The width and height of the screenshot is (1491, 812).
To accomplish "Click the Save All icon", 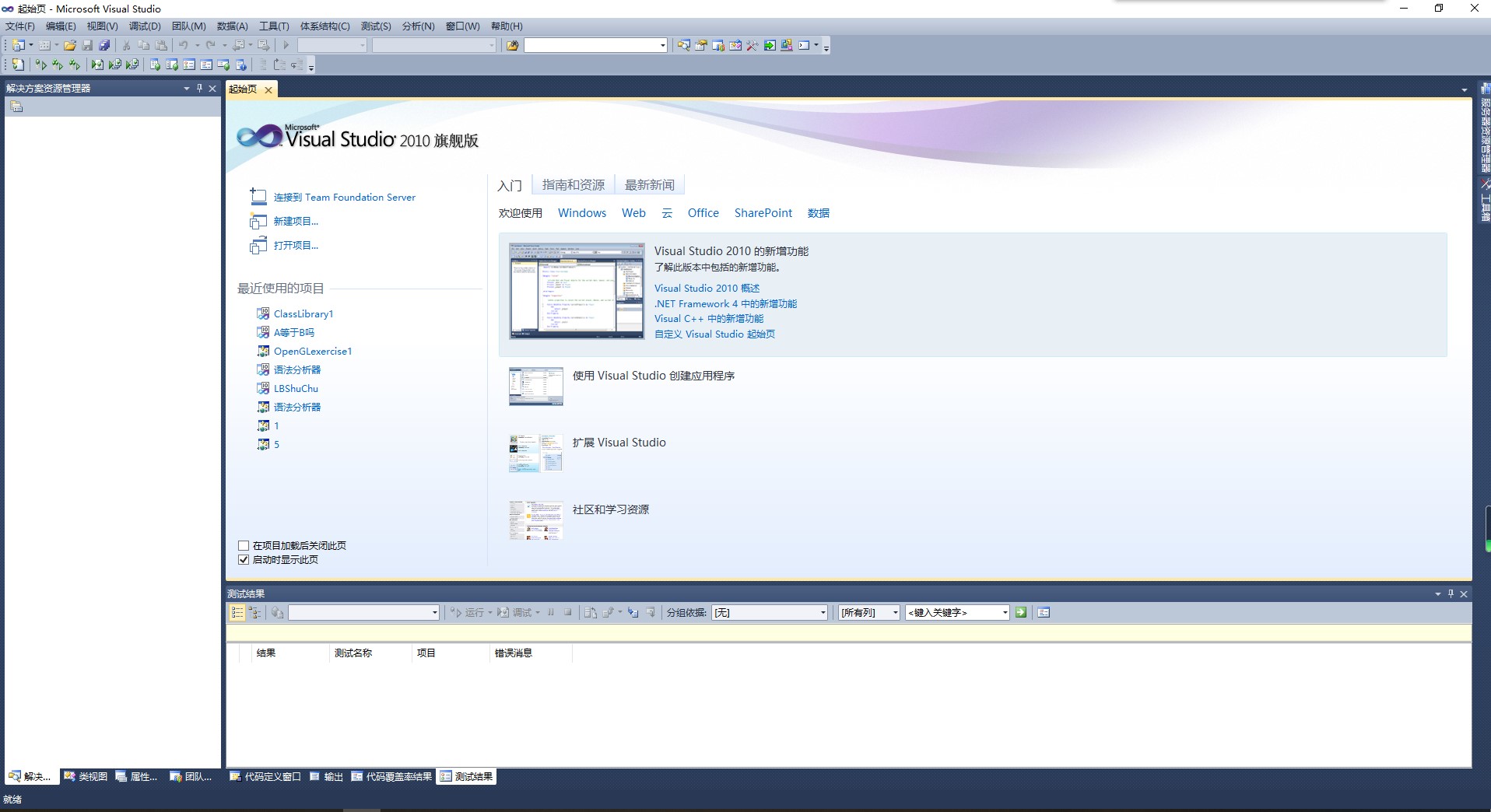I will pos(104,45).
